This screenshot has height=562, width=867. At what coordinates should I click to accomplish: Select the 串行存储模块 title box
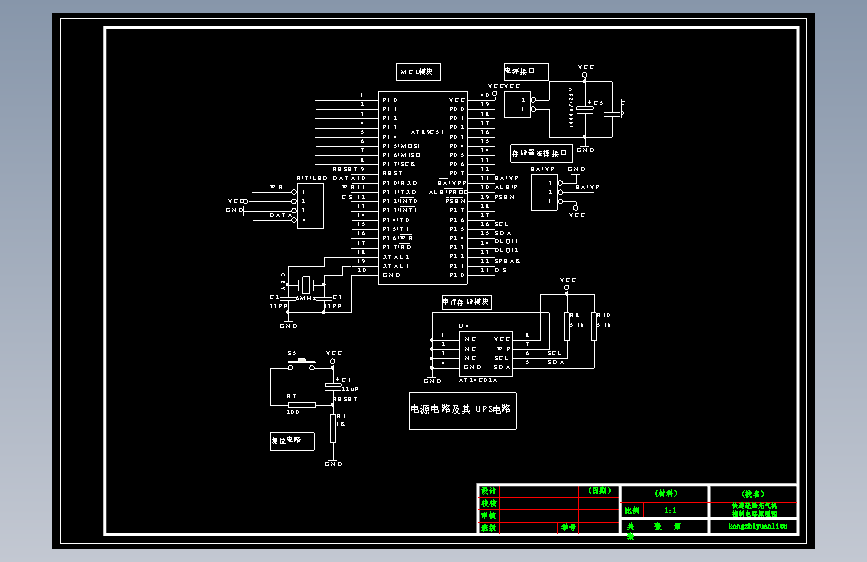coord(467,302)
